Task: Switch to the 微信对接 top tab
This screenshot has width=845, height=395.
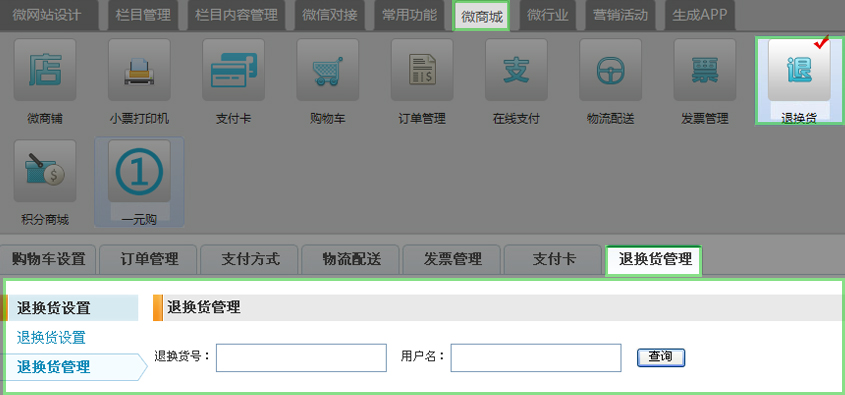Action: point(330,15)
